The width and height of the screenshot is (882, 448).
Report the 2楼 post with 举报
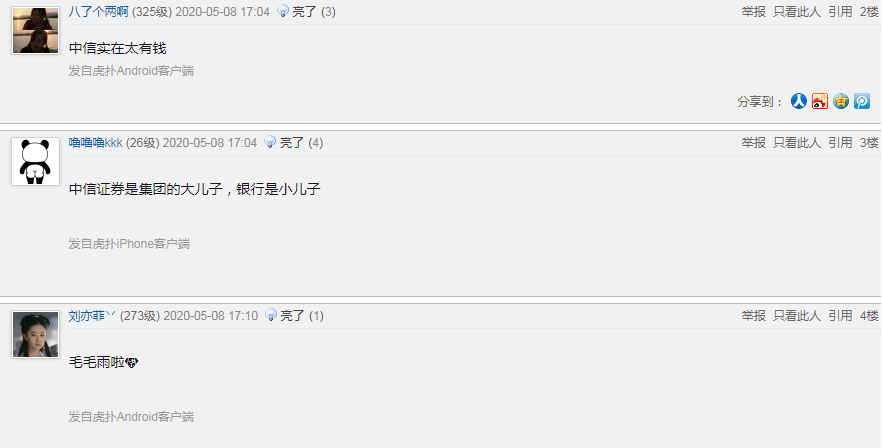pyautogui.click(x=754, y=12)
